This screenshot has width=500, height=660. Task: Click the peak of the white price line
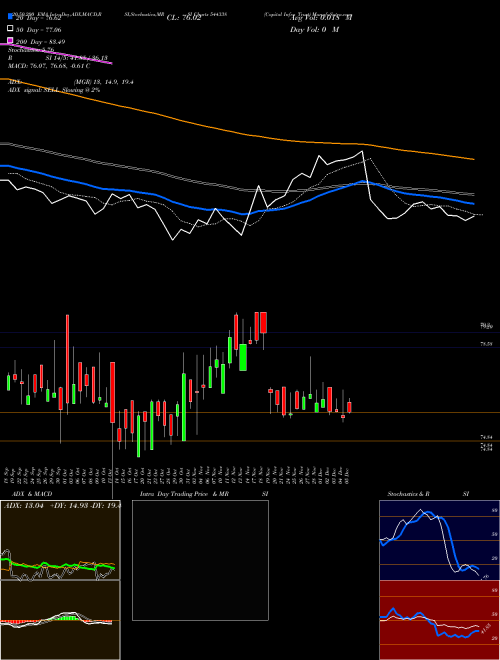coord(362,152)
